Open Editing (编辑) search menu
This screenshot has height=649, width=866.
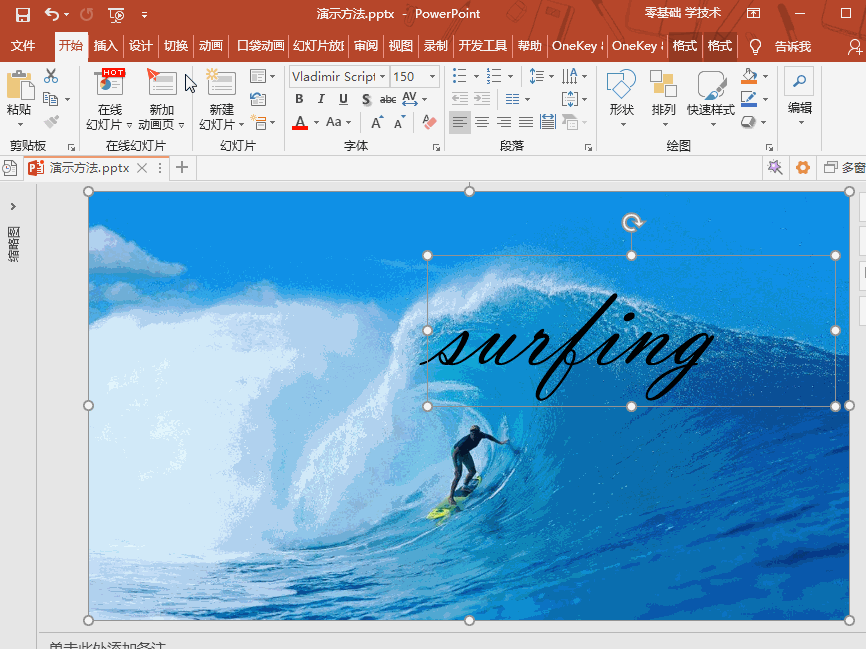tap(799, 95)
